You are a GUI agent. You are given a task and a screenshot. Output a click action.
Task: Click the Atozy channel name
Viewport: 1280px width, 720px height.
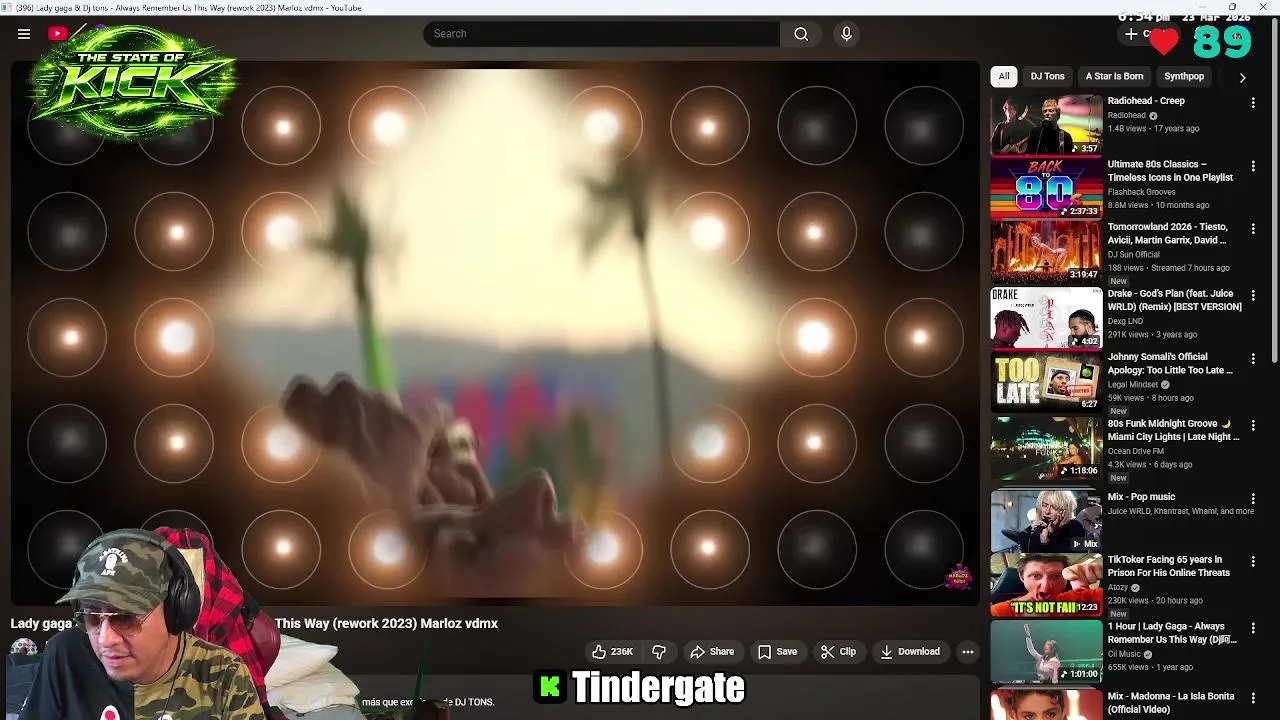coord(1119,588)
